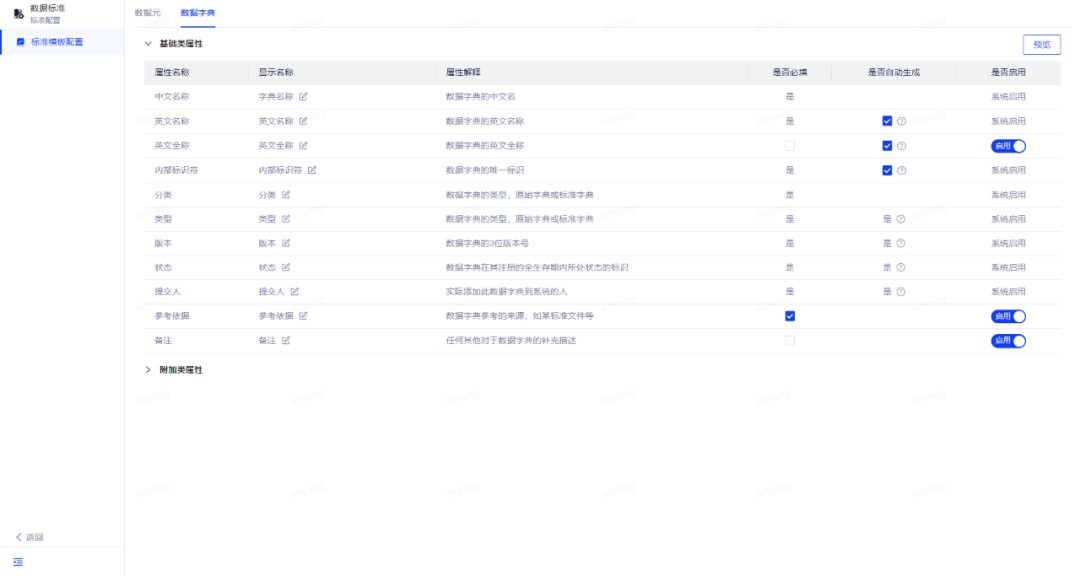Viewport: 1080px width, 576px height.
Task: Click the question mark icon in 版本 row
Action: tap(901, 243)
